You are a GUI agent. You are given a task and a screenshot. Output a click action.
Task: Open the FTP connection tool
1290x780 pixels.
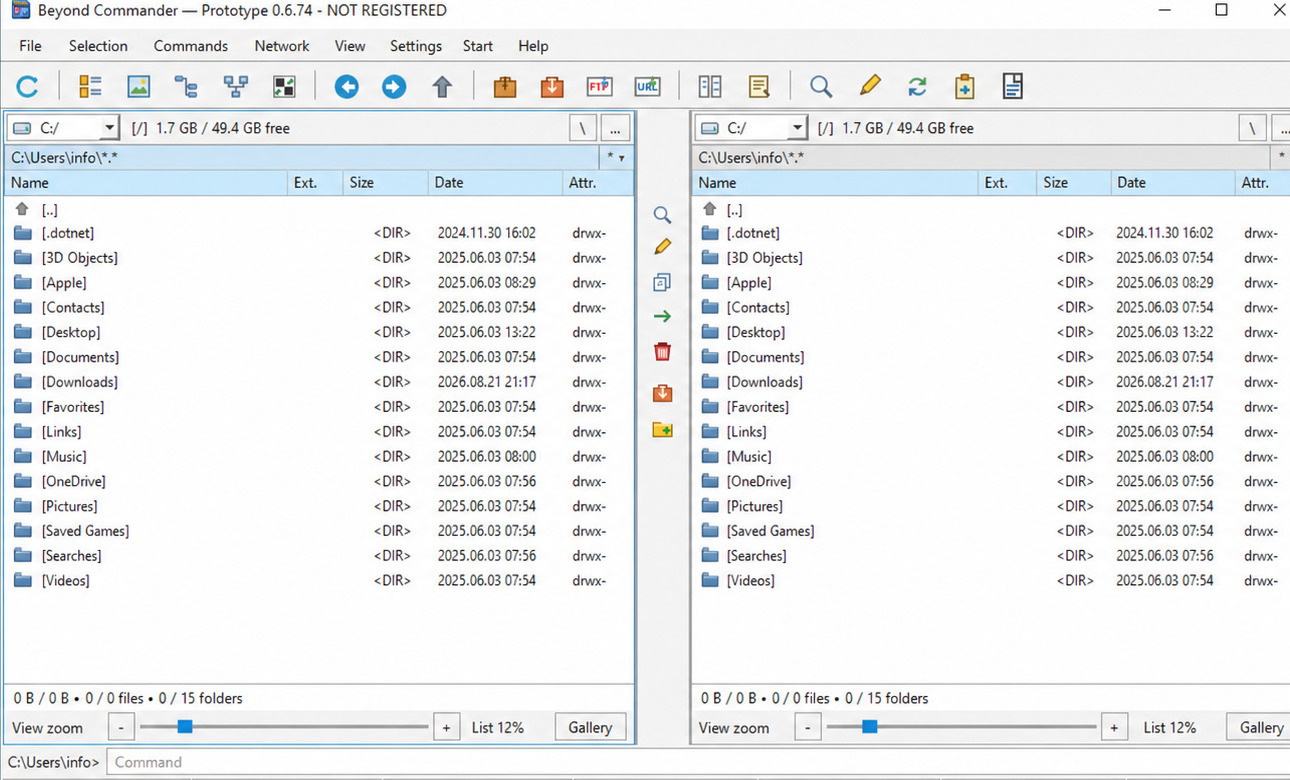(x=599, y=87)
